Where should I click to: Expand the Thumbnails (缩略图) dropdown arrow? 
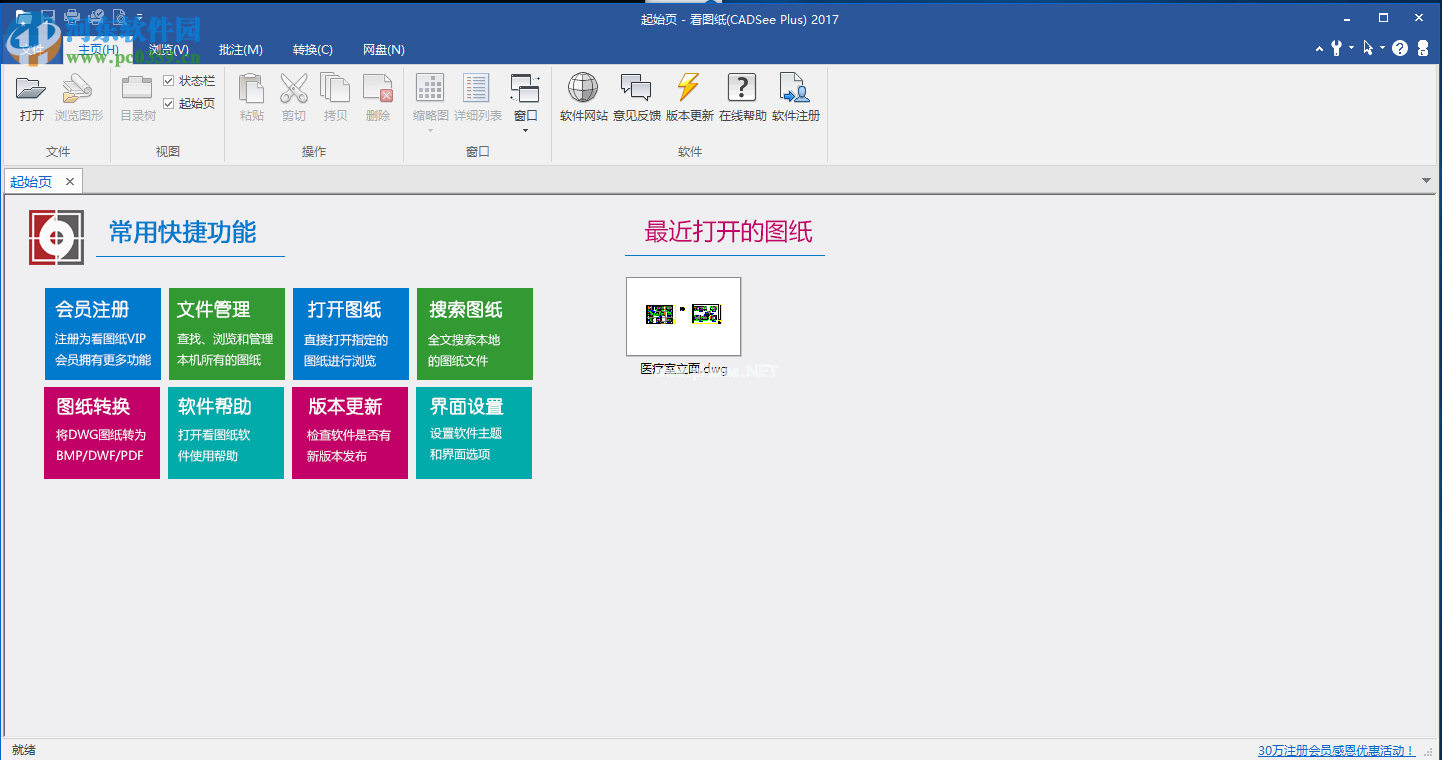(x=430, y=130)
